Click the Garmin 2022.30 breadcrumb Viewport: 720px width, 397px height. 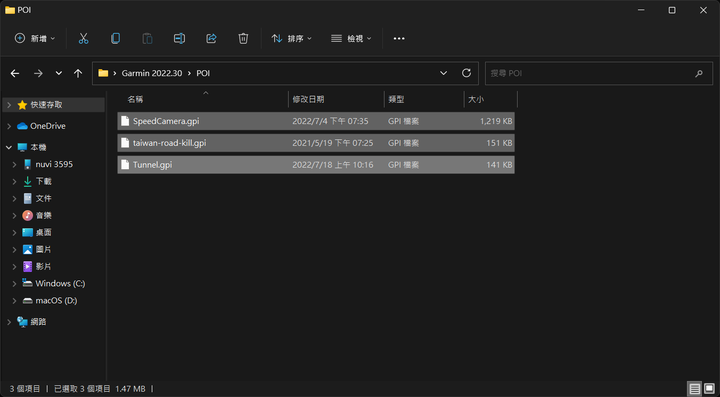pyautogui.click(x=152, y=73)
